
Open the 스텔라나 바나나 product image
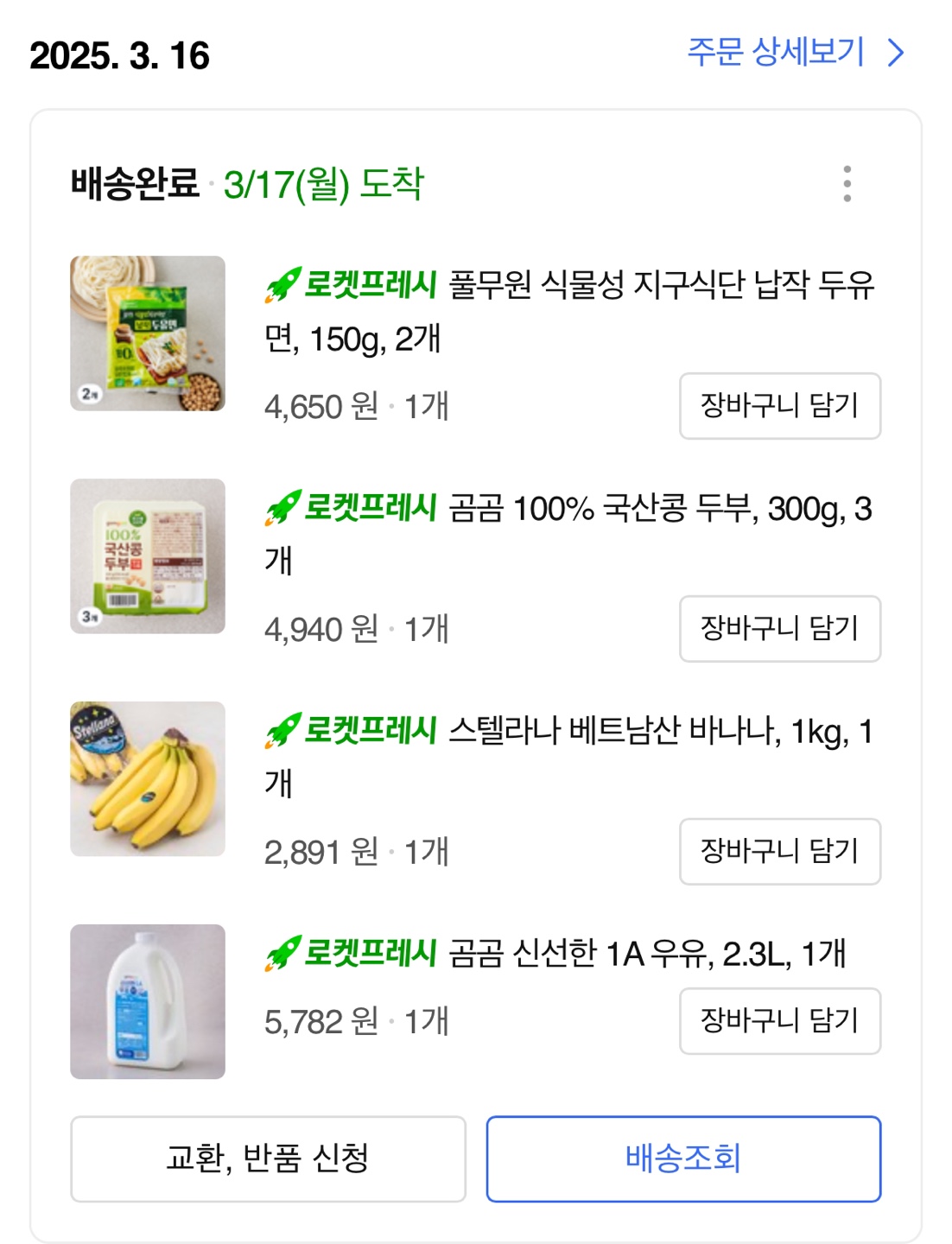148,779
